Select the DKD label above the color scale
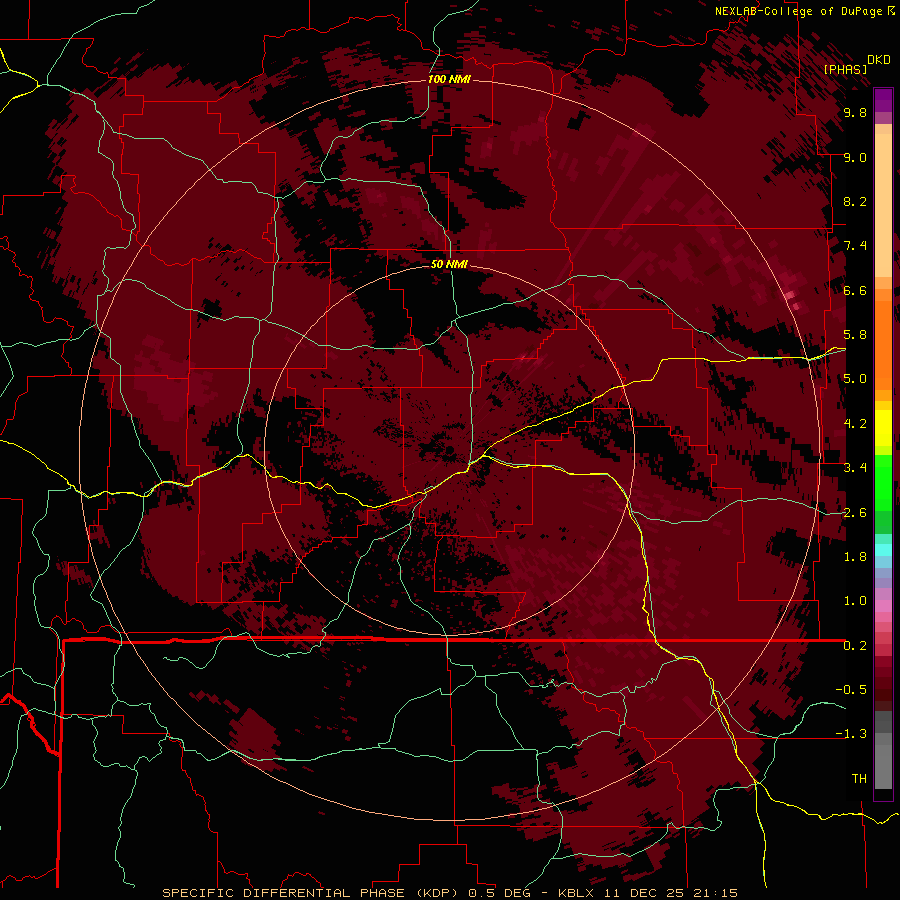The height and width of the screenshot is (900, 900). pos(878,60)
